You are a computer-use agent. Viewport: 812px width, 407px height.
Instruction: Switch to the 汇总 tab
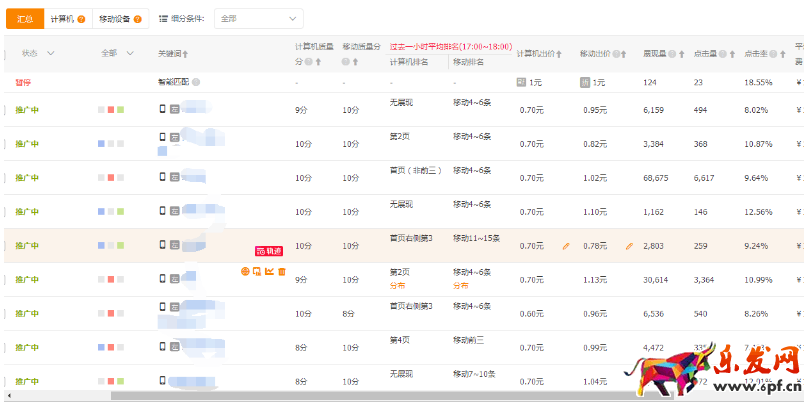[x=24, y=19]
